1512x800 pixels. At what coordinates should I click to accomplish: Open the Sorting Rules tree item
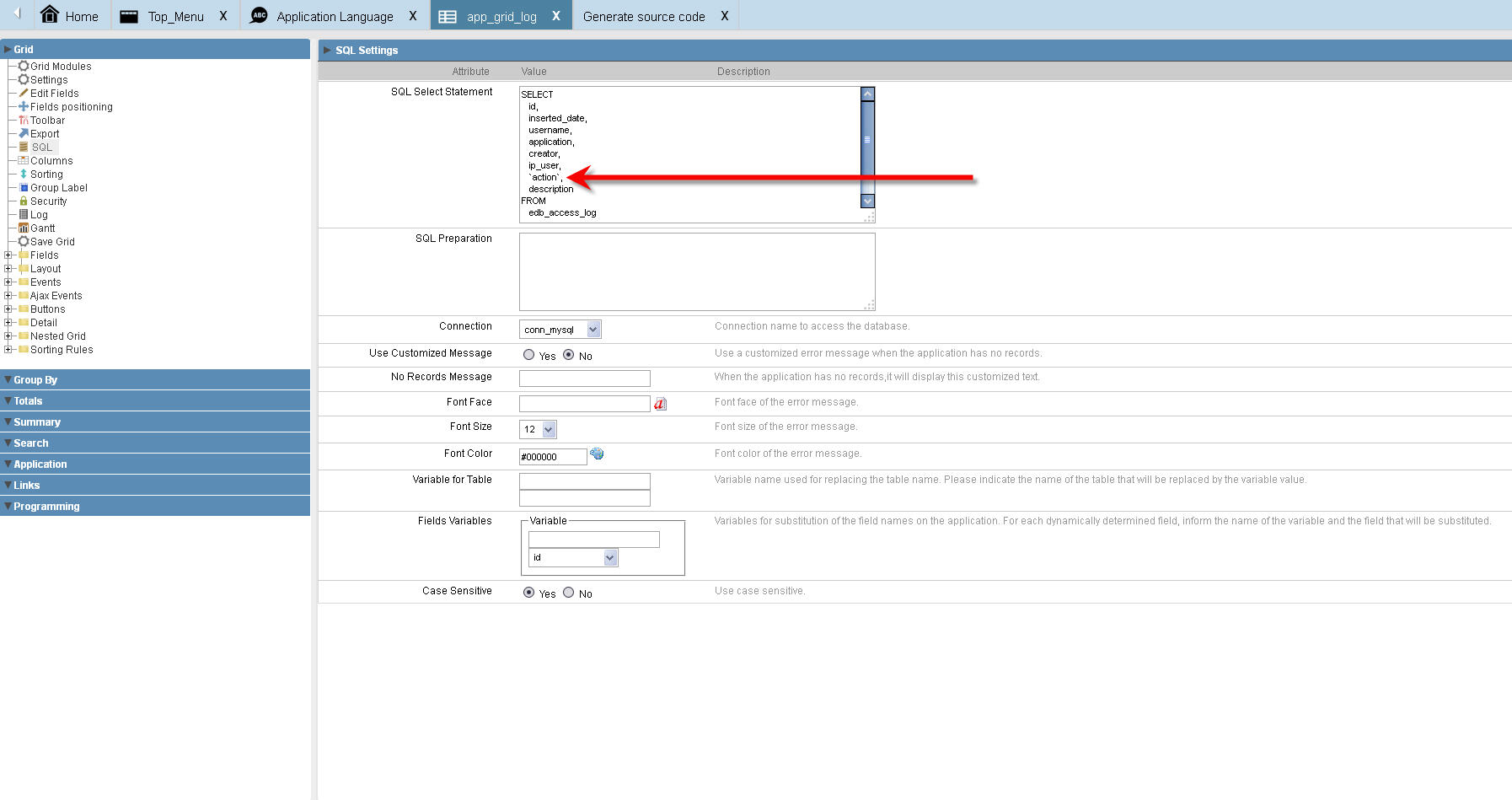point(62,349)
